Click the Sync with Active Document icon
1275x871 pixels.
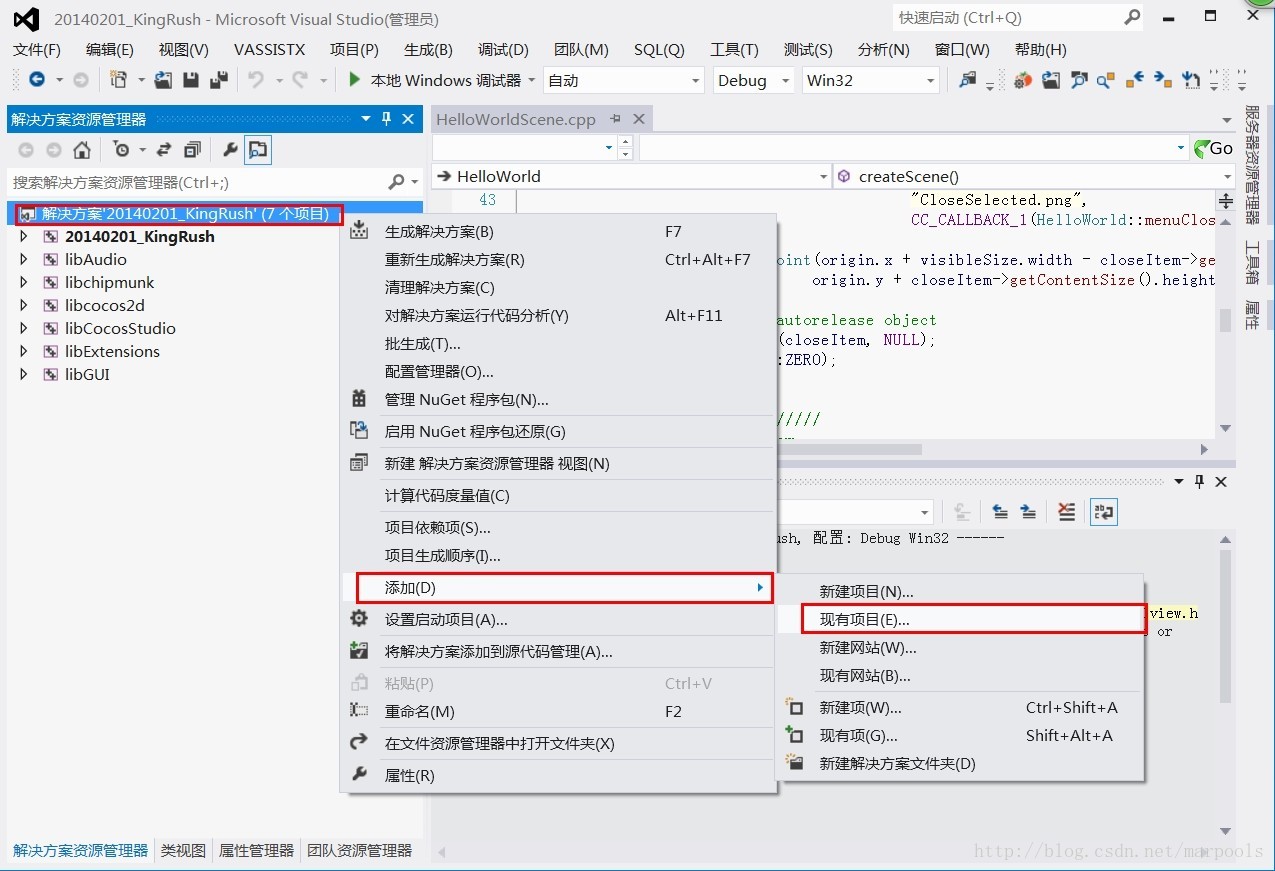(x=164, y=150)
